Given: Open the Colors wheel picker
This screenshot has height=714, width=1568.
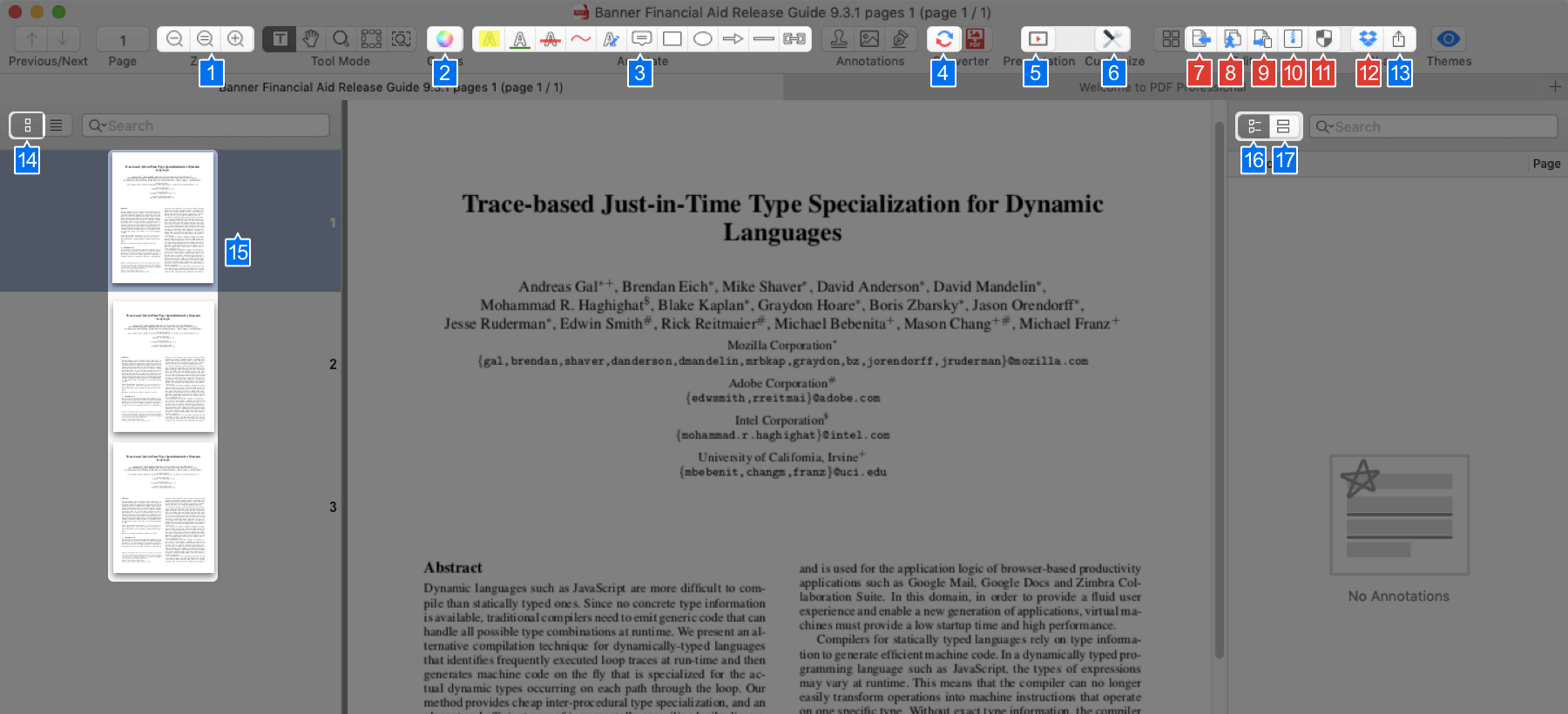Looking at the screenshot, I should (445, 39).
